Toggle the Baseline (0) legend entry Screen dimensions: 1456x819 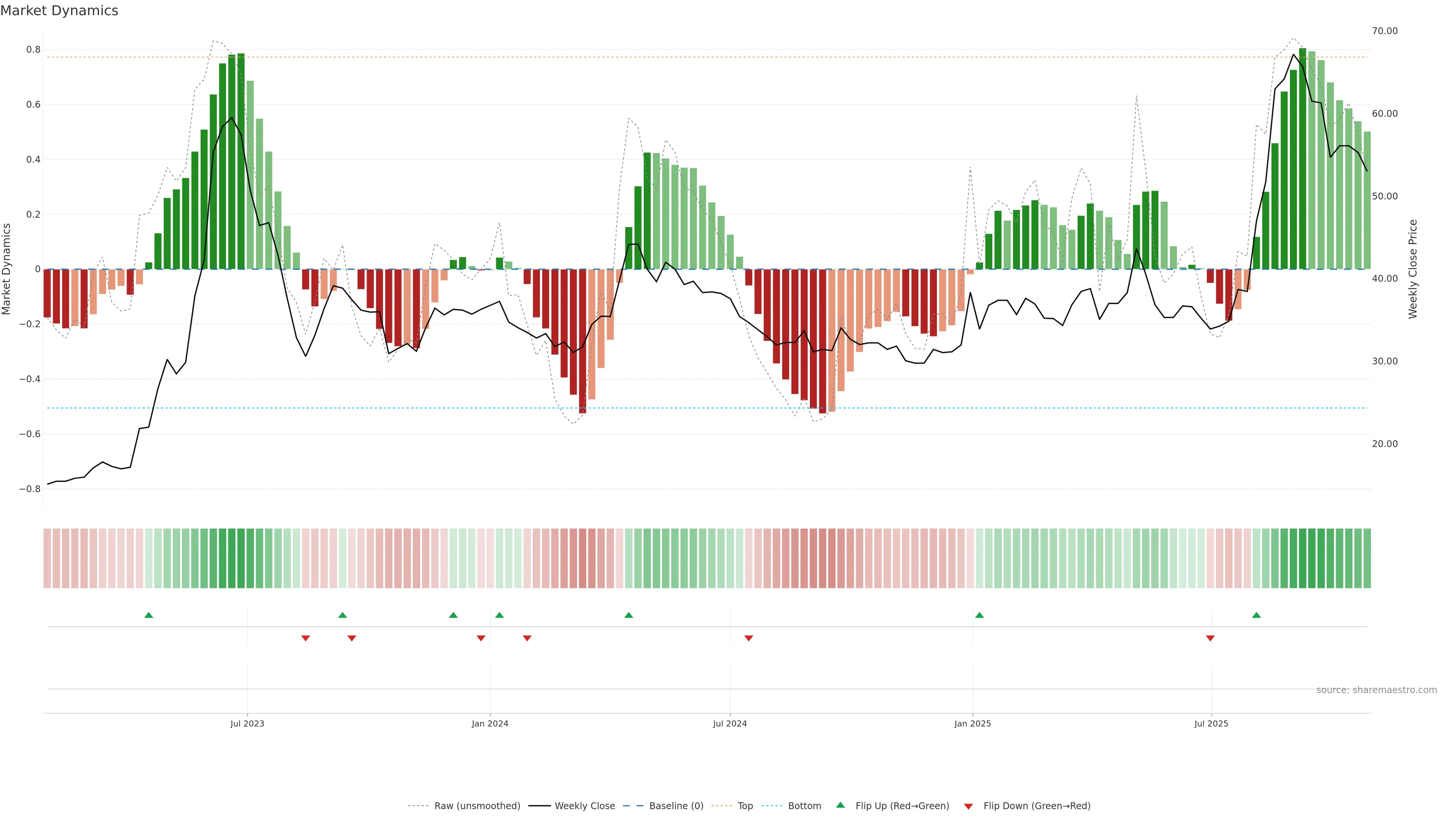click(x=676, y=806)
